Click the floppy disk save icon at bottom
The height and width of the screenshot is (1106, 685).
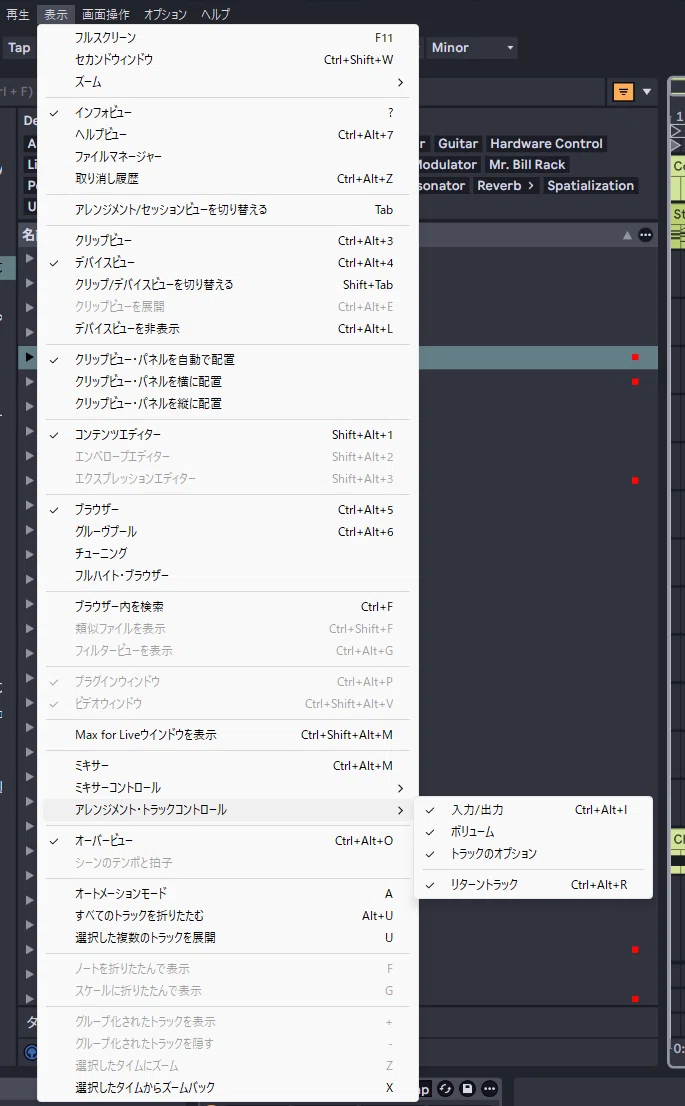(467, 1088)
